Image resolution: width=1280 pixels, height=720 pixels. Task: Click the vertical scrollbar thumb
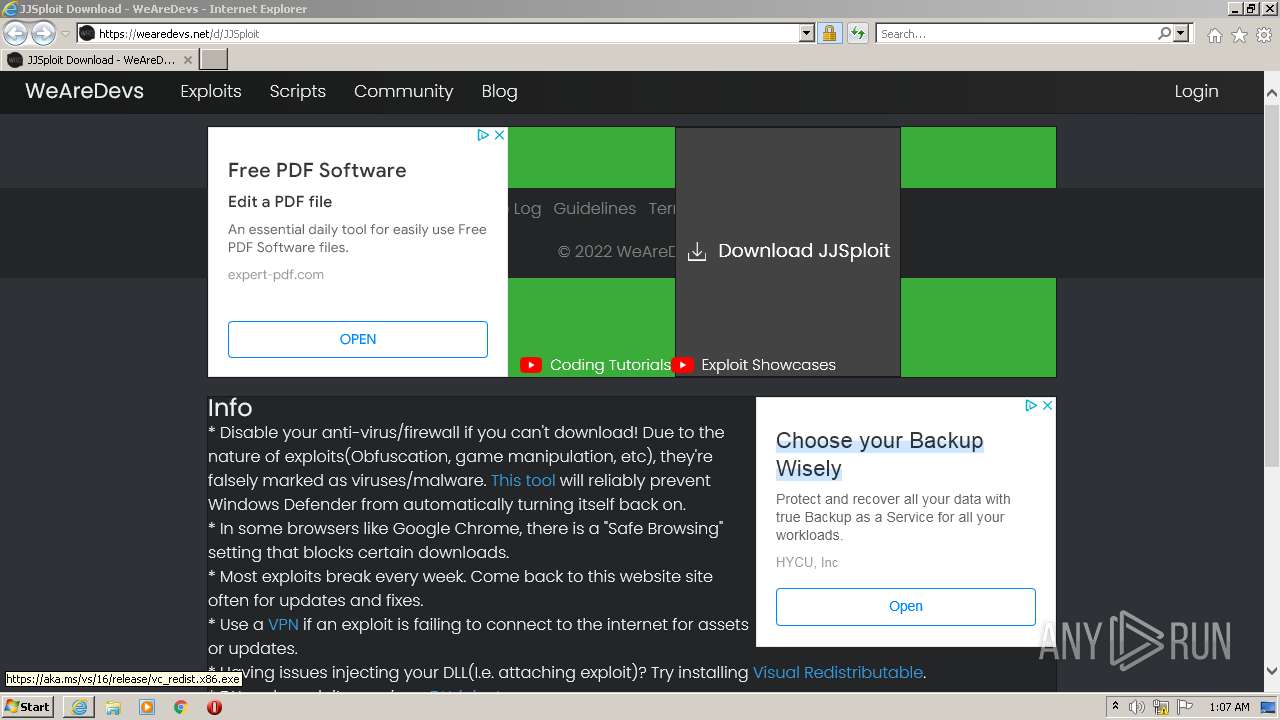[x=1272, y=287]
